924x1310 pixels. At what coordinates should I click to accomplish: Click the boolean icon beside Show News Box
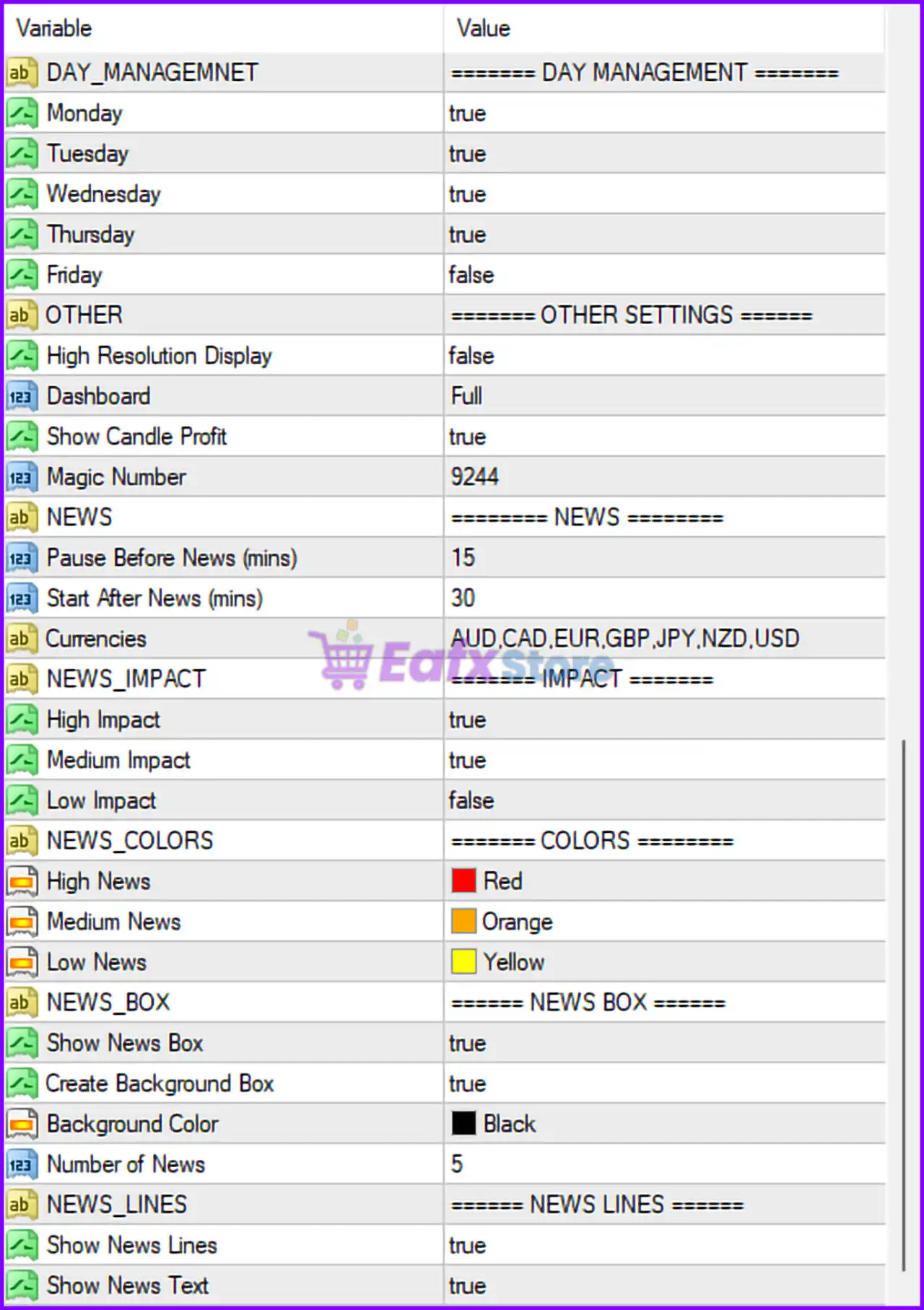click(x=22, y=1042)
